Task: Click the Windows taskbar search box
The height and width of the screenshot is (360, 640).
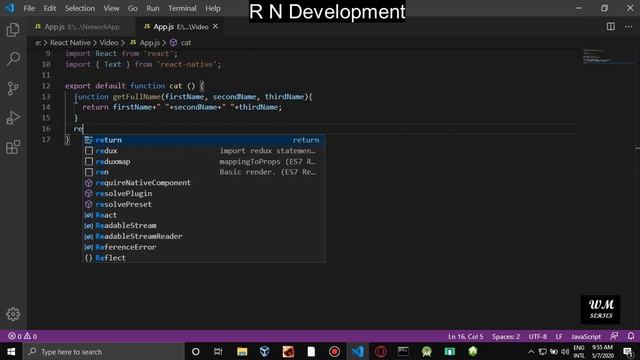Action: coord(104,351)
